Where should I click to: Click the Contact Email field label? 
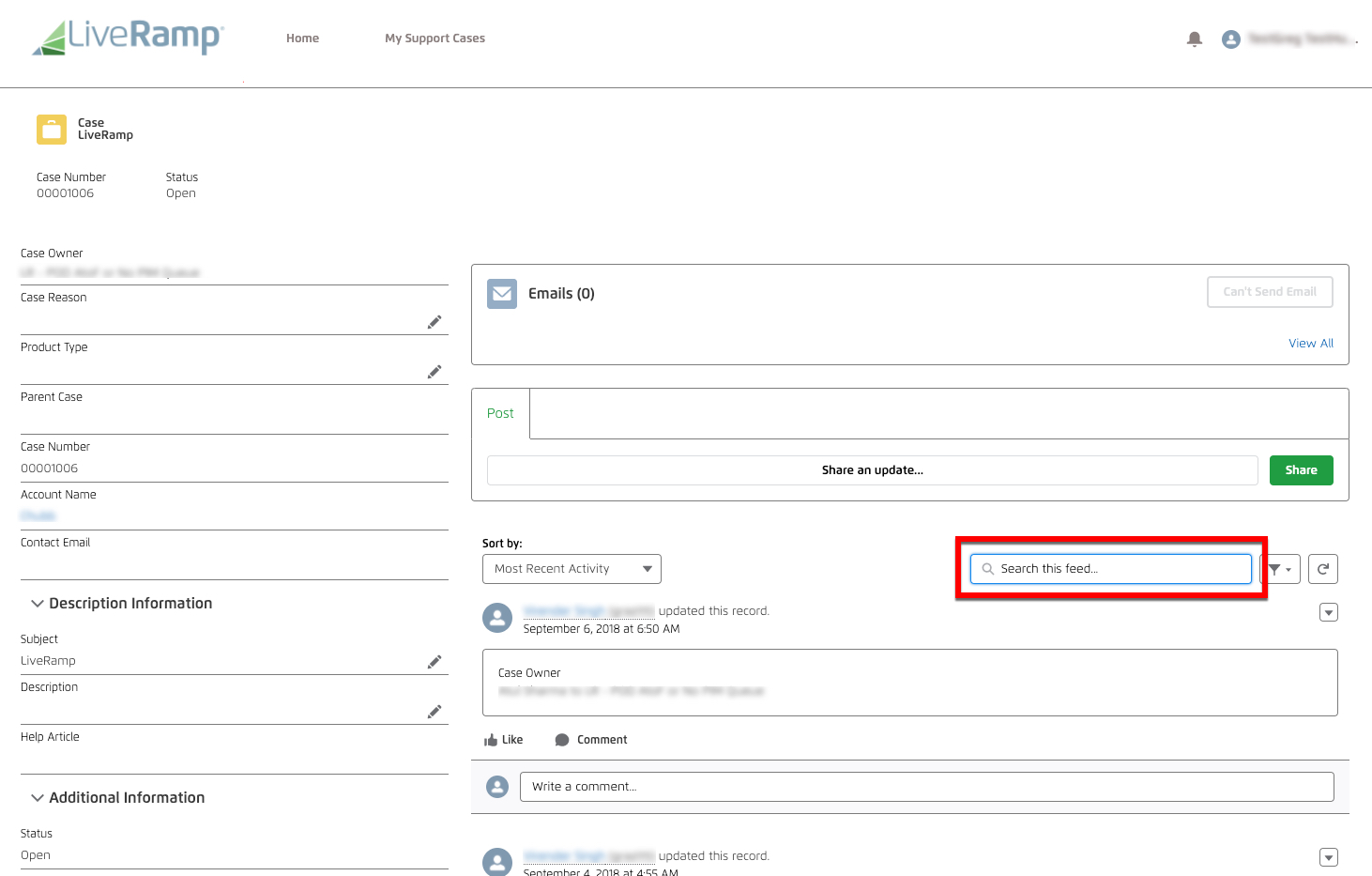(x=55, y=543)
